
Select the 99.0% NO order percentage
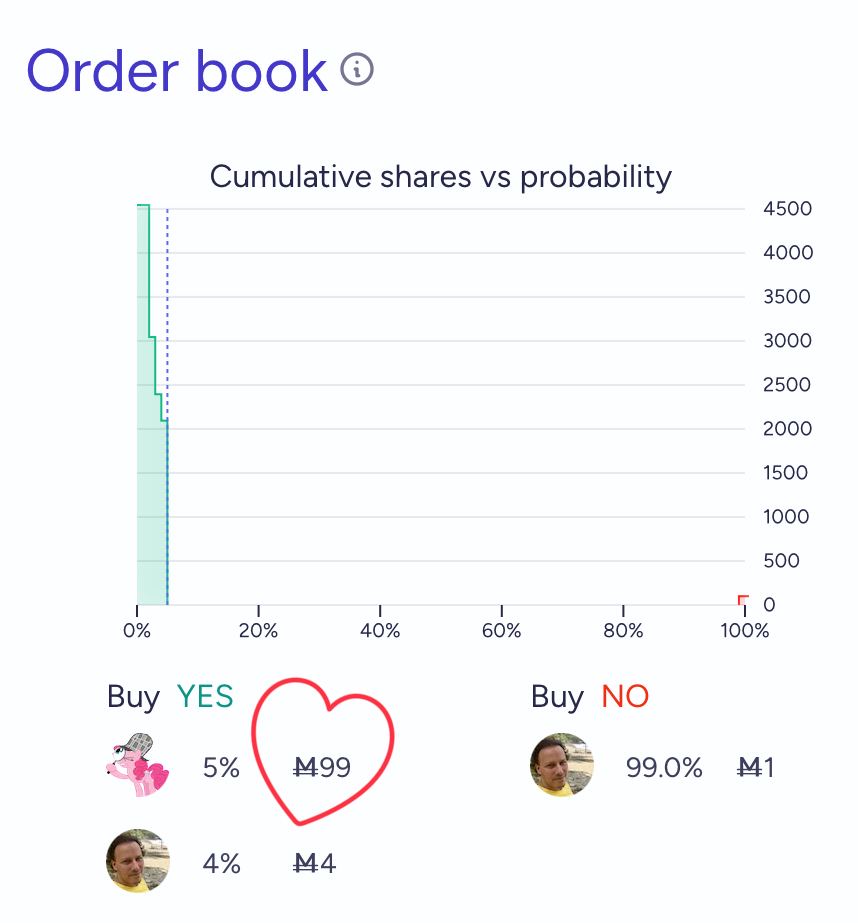[664, 768]
